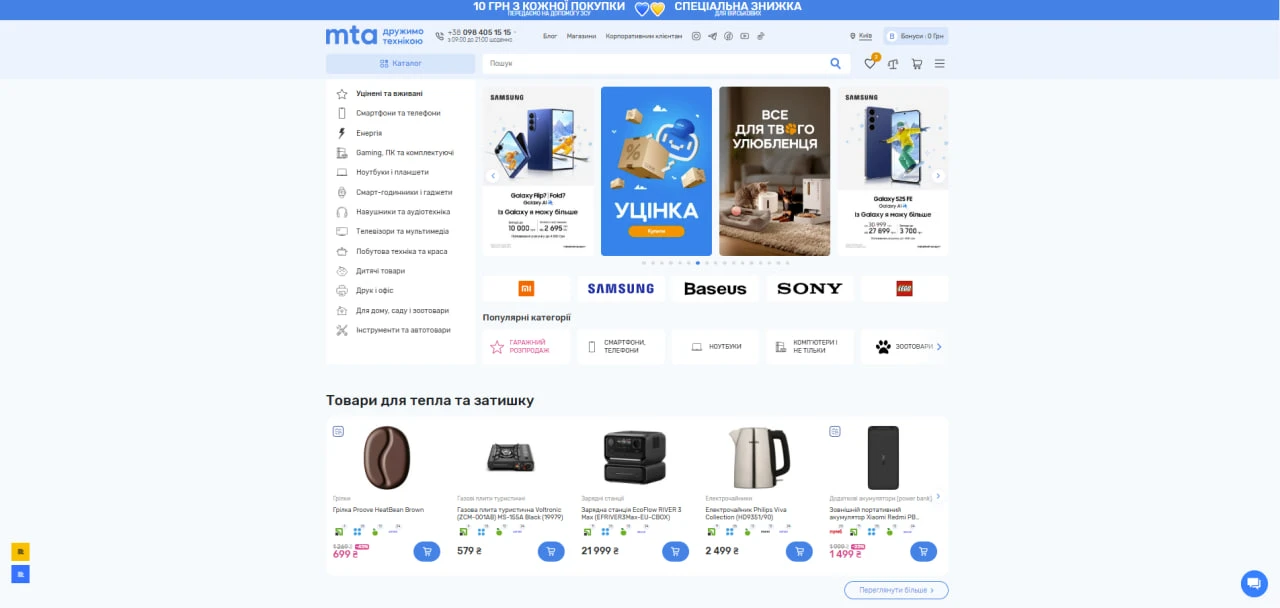Screen dimensions: 1280x608
Task: Click the Instagram icon in the header
Action: pyautogui.click(x=695, y=35)
